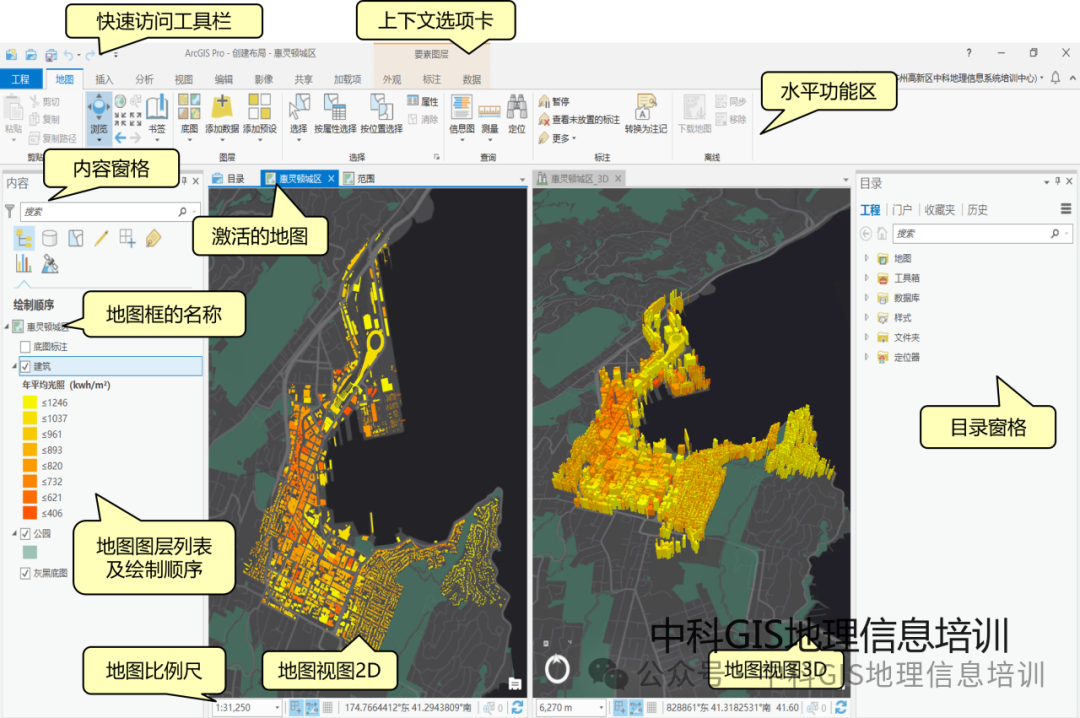
Task: Click Convert To Annotation (转换为注记)
Action: 645,114
